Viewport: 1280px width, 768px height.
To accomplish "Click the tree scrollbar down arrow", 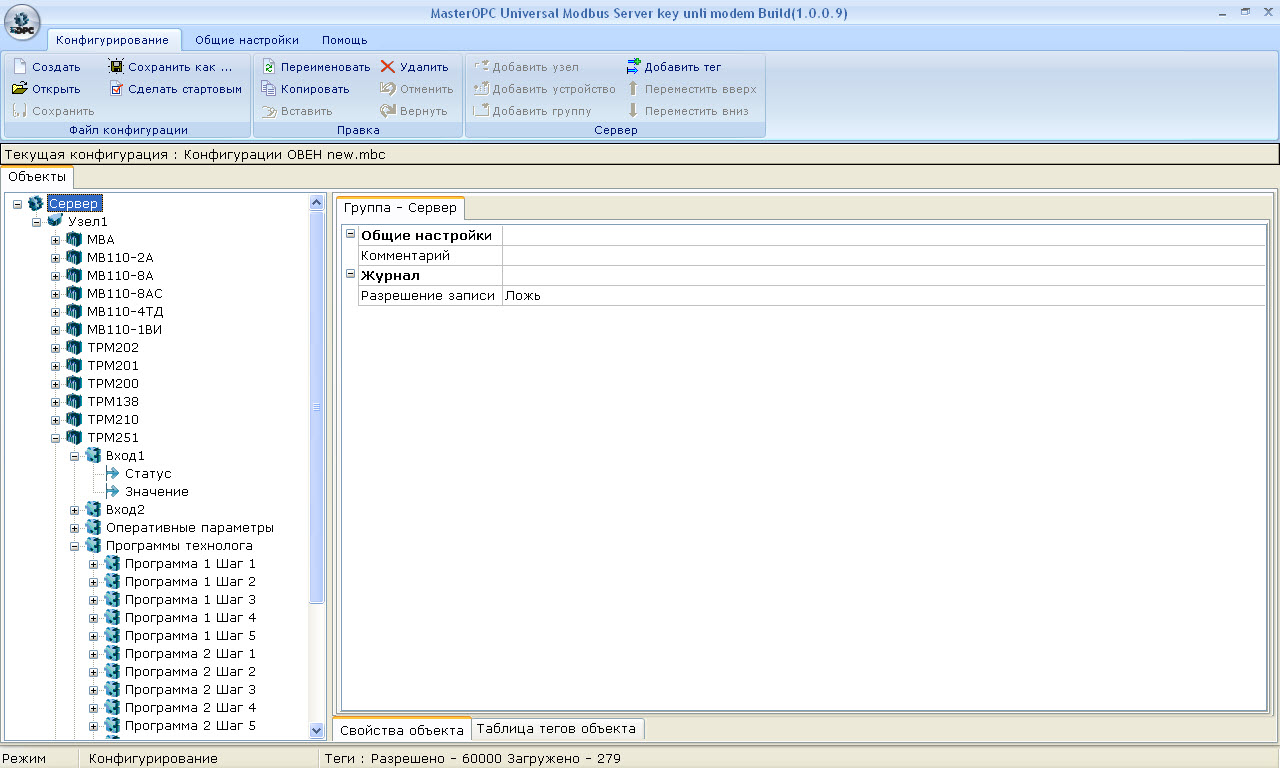I will 317,731.
